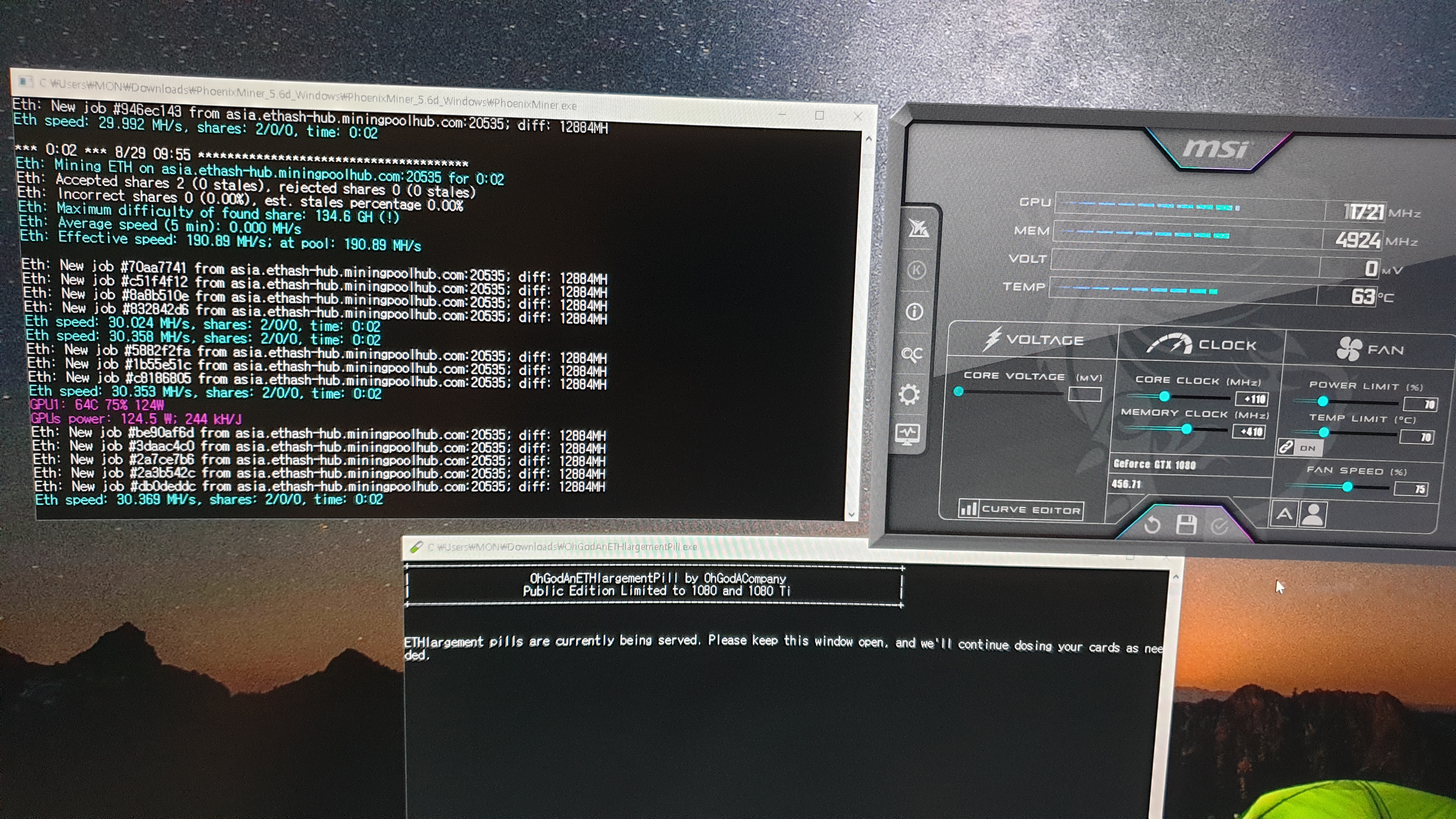
Task: Click the GeForce GTX 1080 label
Action: pos(1154,465)
